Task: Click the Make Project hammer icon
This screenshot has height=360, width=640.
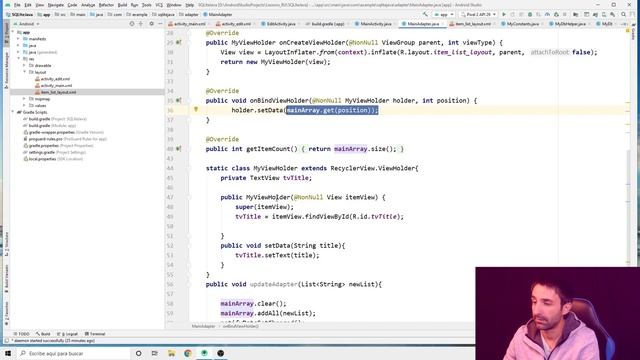Action: coord(425,14)
